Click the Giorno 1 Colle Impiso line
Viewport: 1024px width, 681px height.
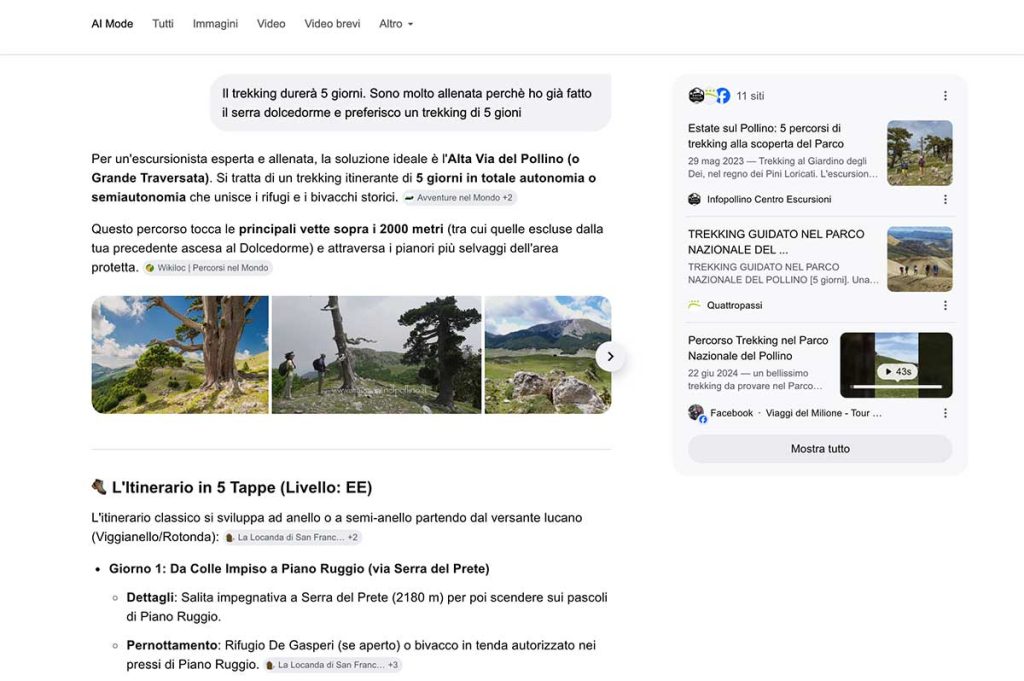(x=299, y=569)
